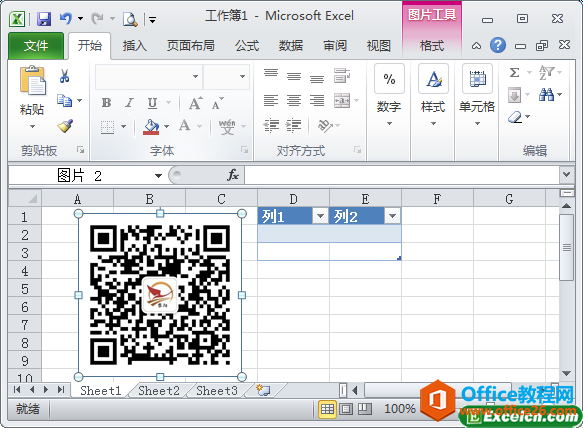The width and height of the screenshot is (583, 428).
Task: Open Print Preview from quick access toolbar
Action: 130,19
